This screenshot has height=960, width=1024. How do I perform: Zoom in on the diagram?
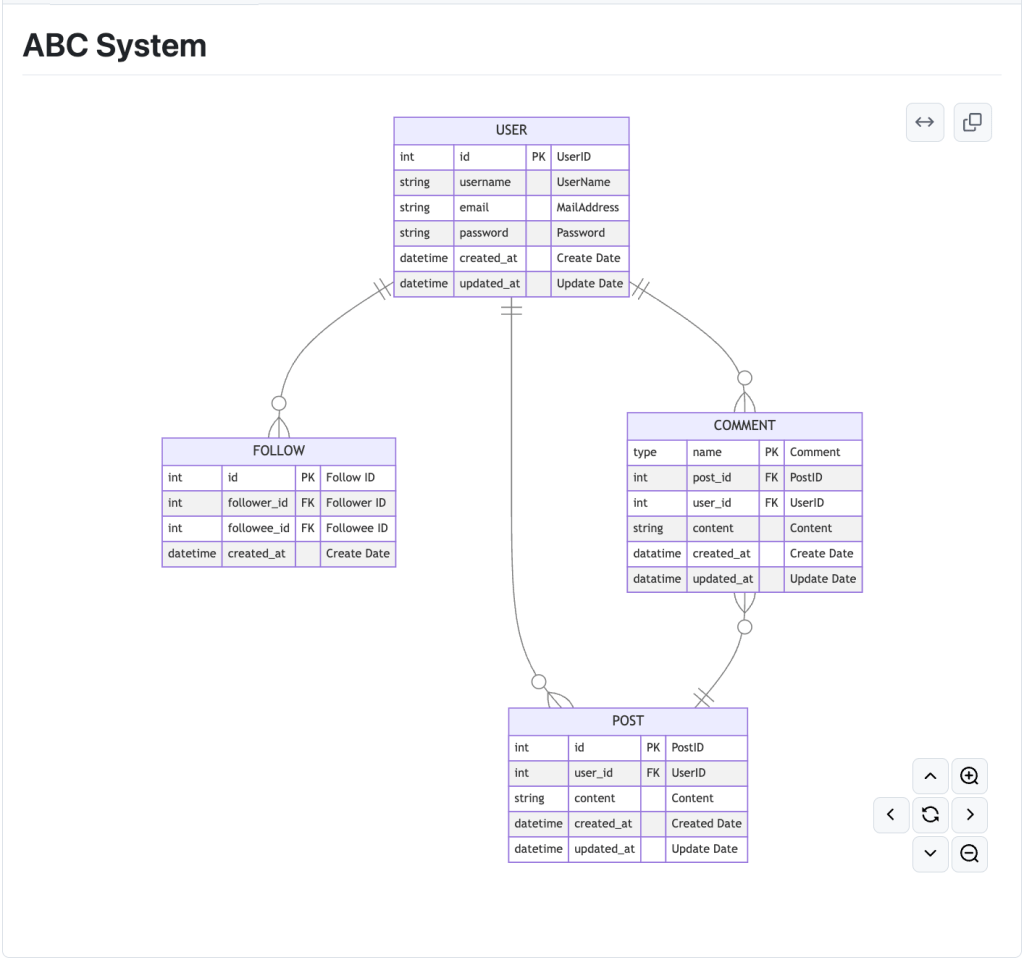click(x=969, y=776)
